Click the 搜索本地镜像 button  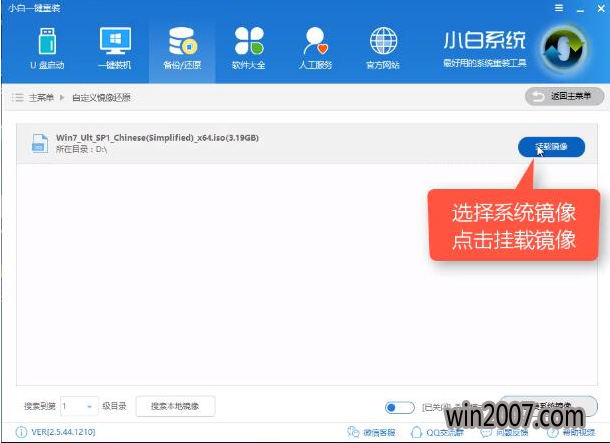tap(175, 406)
